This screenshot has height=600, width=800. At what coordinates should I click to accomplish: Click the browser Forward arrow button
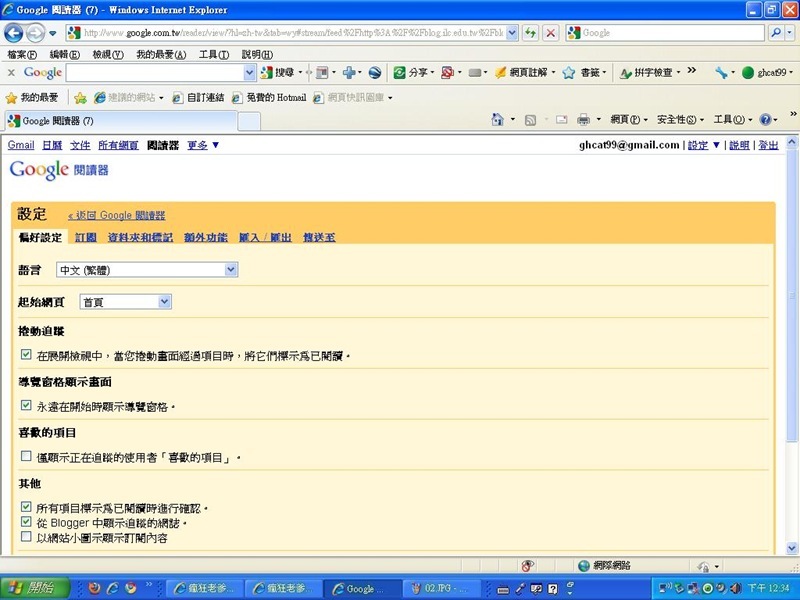[35, 33]
